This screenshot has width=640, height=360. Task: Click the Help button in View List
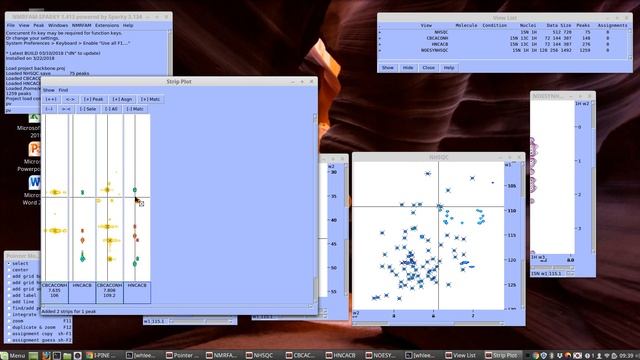449,68
